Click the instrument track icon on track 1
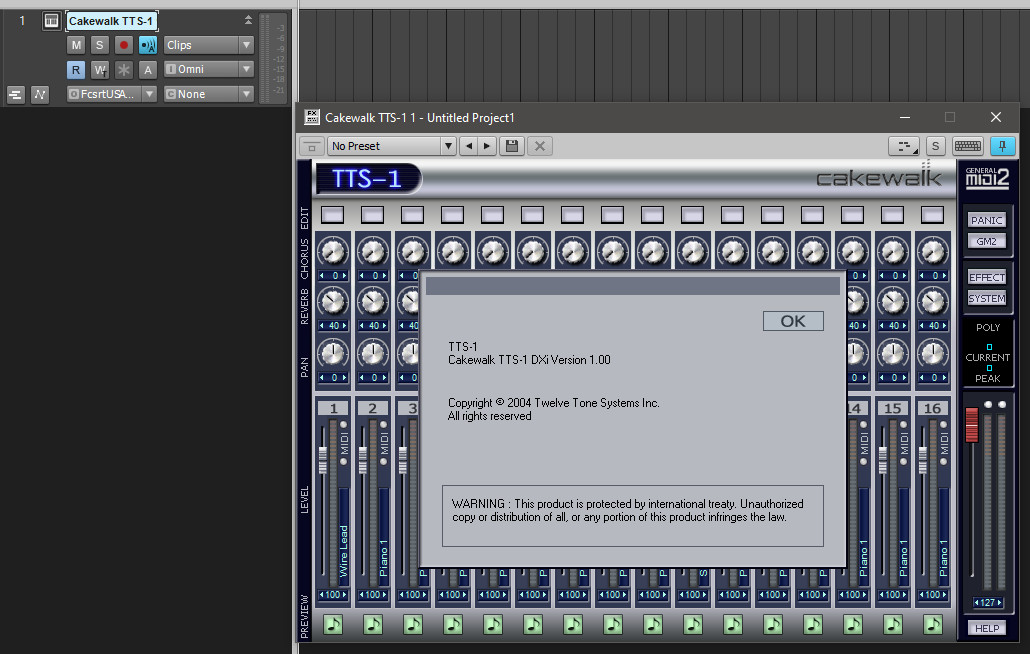The width and height of the screenshot is (1030, 654). [51, 21]
